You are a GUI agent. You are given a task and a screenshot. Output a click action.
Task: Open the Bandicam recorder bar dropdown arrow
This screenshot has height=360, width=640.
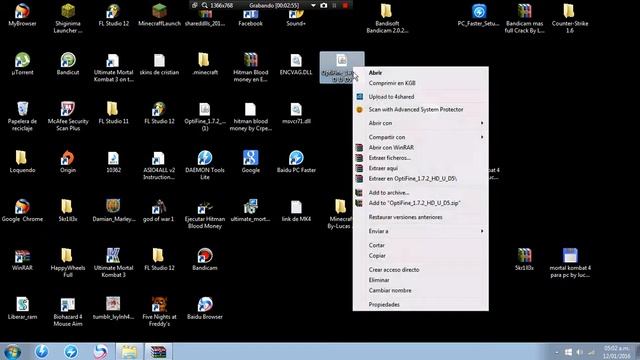tap(313, 5)
